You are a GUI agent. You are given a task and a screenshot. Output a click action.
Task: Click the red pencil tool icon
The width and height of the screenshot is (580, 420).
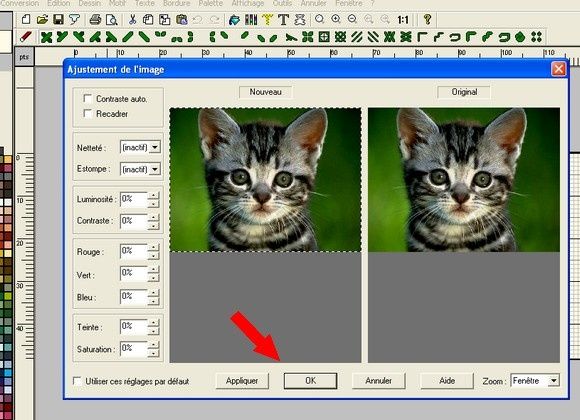tap(25, 37)
